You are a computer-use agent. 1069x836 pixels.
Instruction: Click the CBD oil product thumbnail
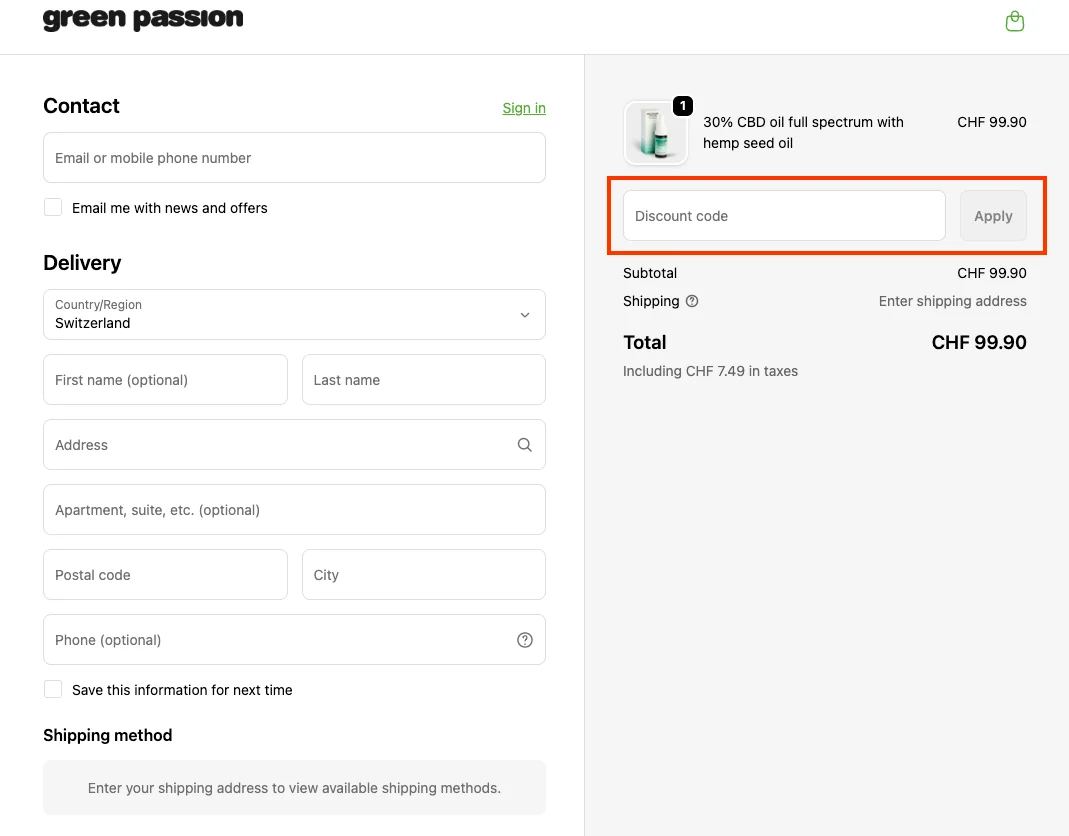[x=655, y=131]
